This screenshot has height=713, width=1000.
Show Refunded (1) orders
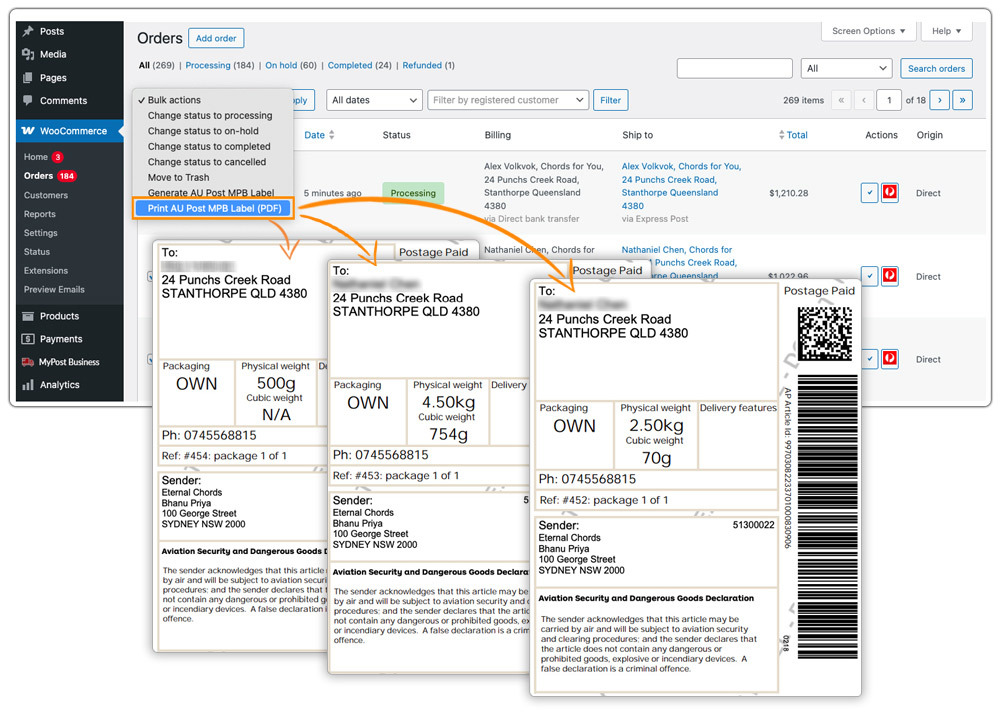[429, 65]
